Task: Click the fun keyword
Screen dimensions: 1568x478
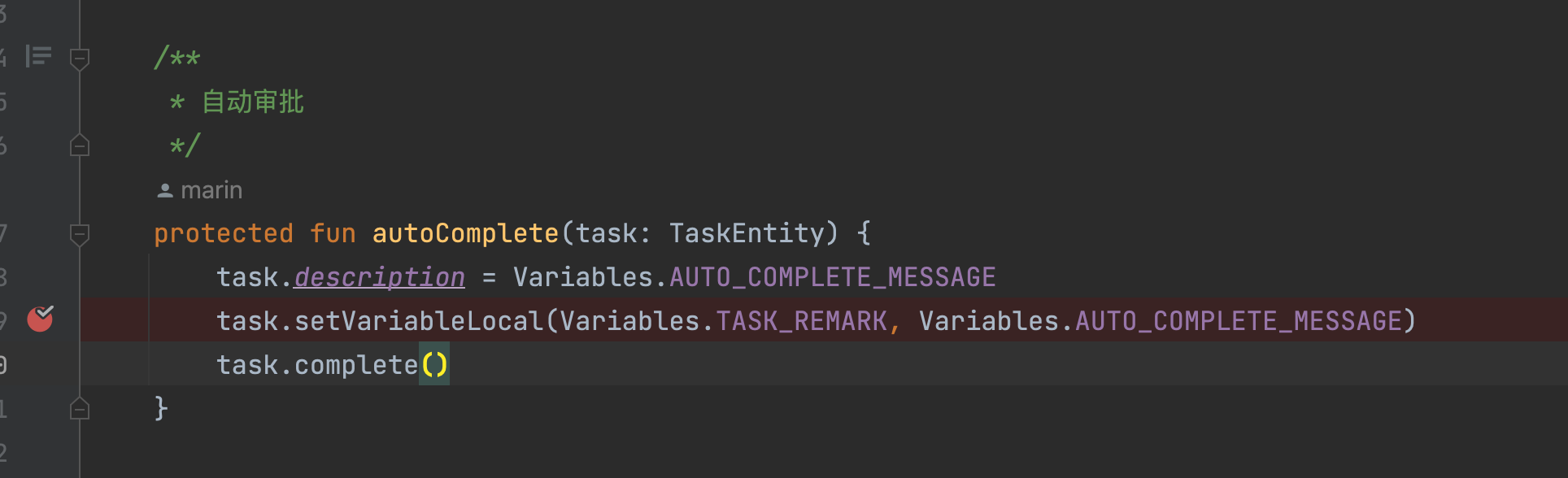Action: pyautogui.click(x=333, y=233)
